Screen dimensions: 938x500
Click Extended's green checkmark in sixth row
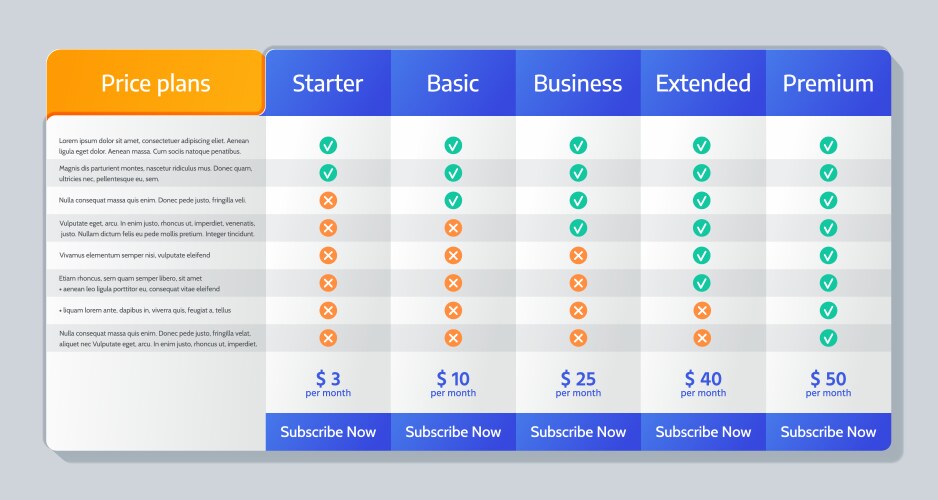click(x=702, y=283)
